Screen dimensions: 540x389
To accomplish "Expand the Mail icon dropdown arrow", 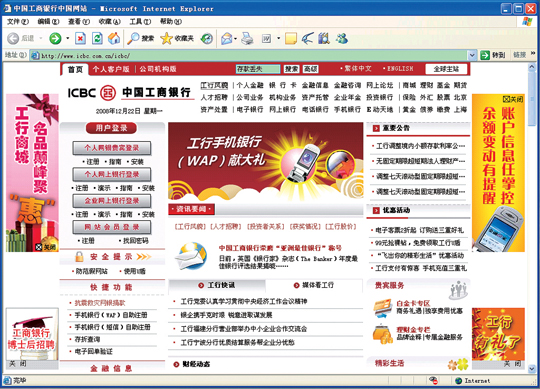I will pos(236,38).
